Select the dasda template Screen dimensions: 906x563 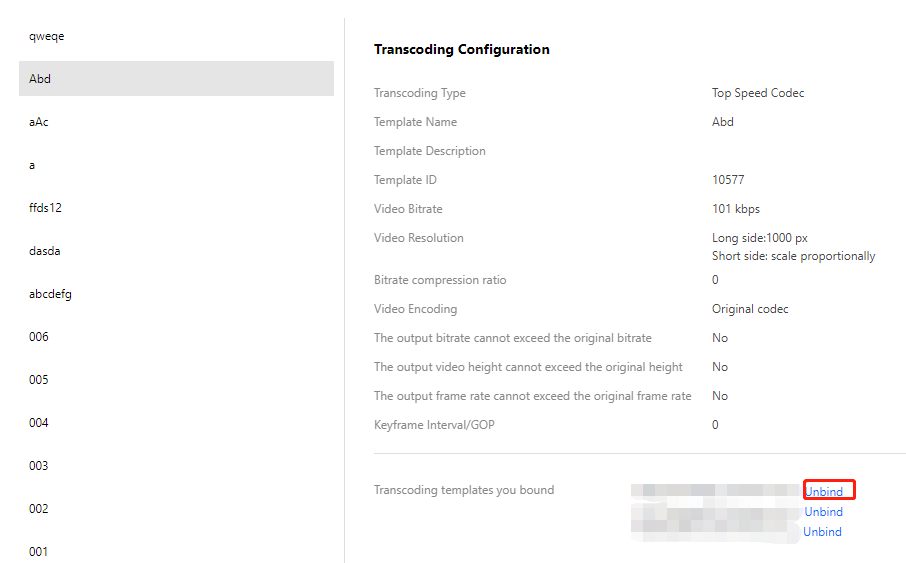(x=45, y=251)
